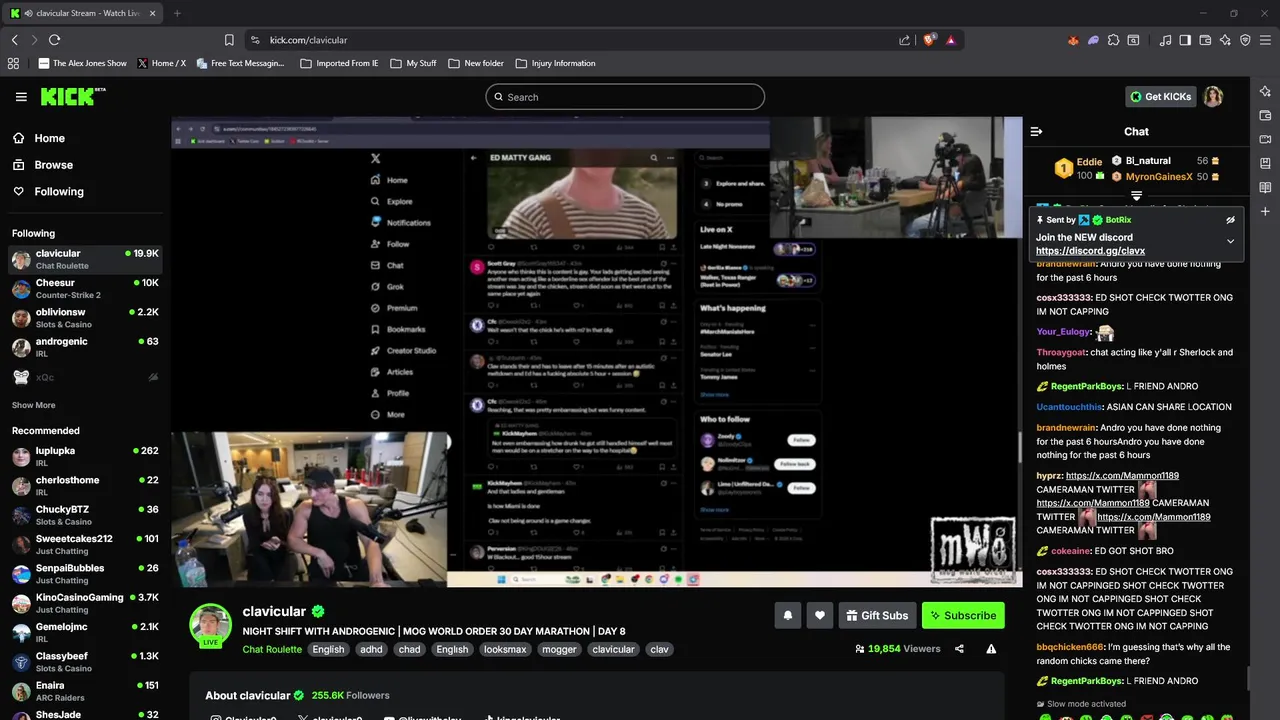The width and height of the screenshot is (1280, 720).
Task: Toggle the browser sidebar panel icon
Action: click(1185, 40)
